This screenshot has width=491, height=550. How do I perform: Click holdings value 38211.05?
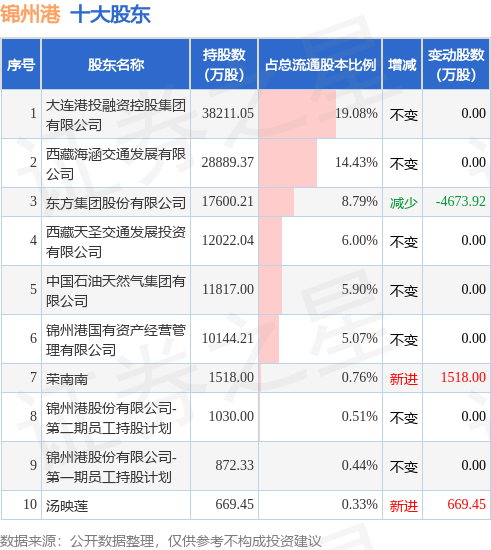(228, 113)
